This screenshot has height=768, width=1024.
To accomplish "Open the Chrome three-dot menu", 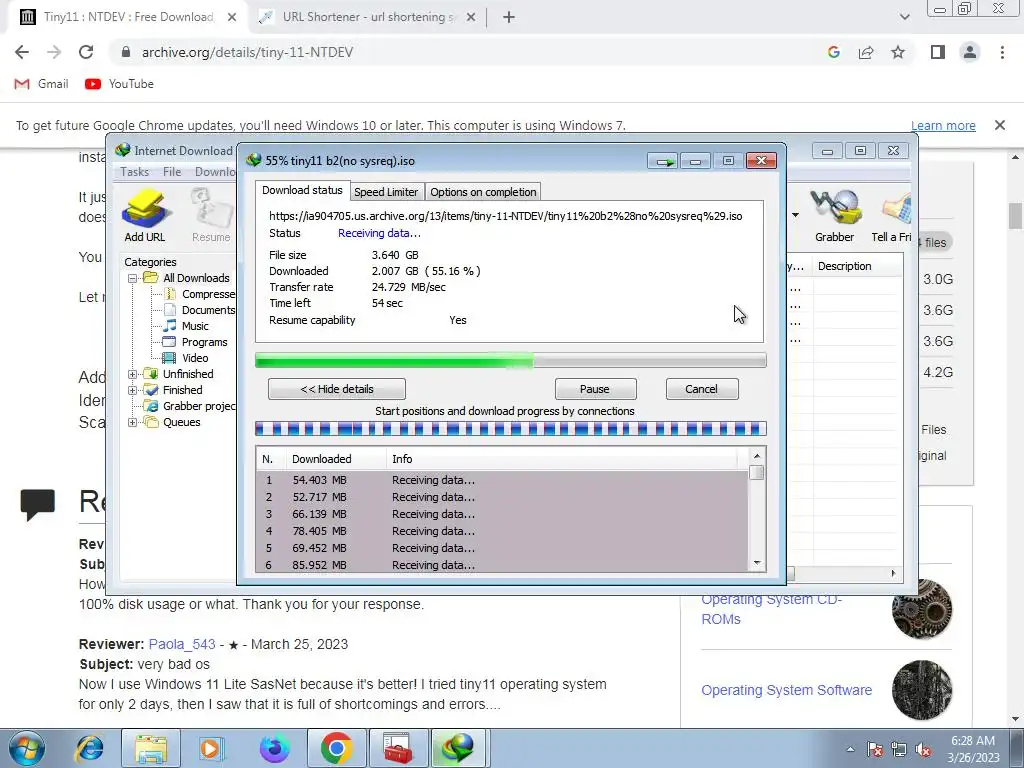I will coord(1002,52).
